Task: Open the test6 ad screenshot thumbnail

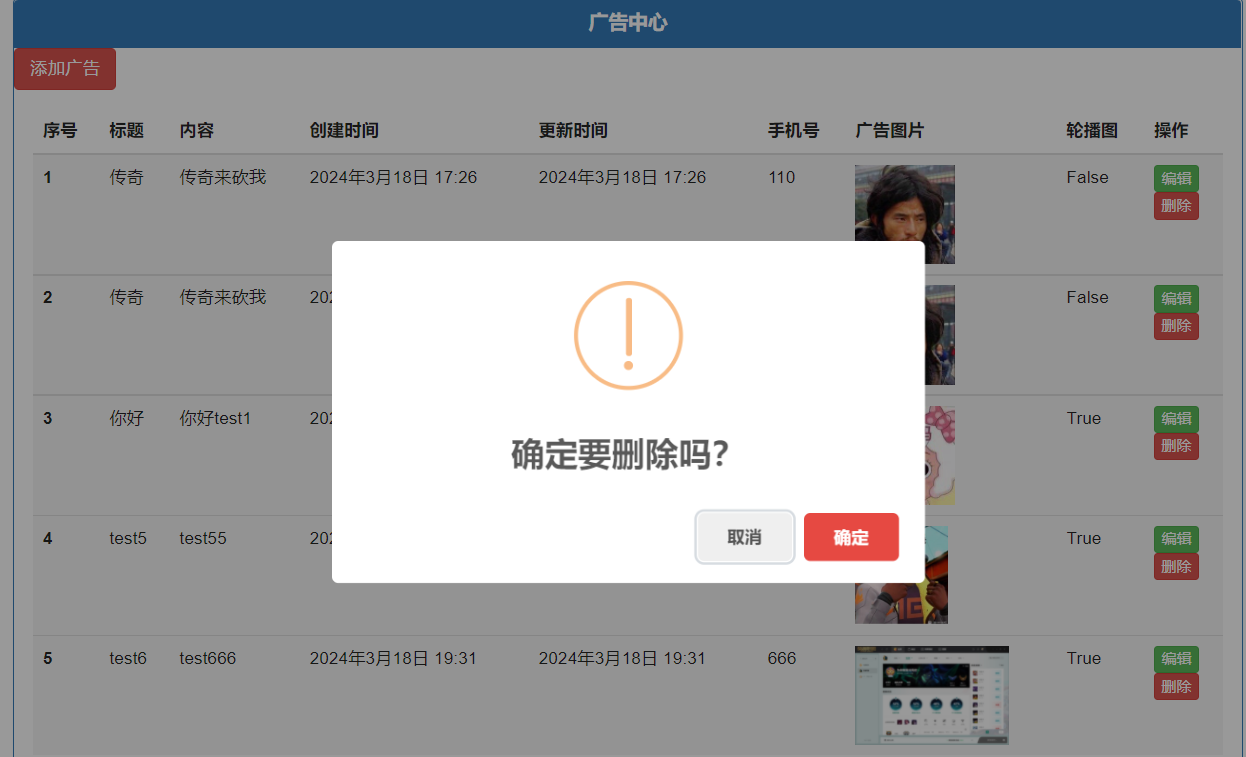Action: pos(932,695)
